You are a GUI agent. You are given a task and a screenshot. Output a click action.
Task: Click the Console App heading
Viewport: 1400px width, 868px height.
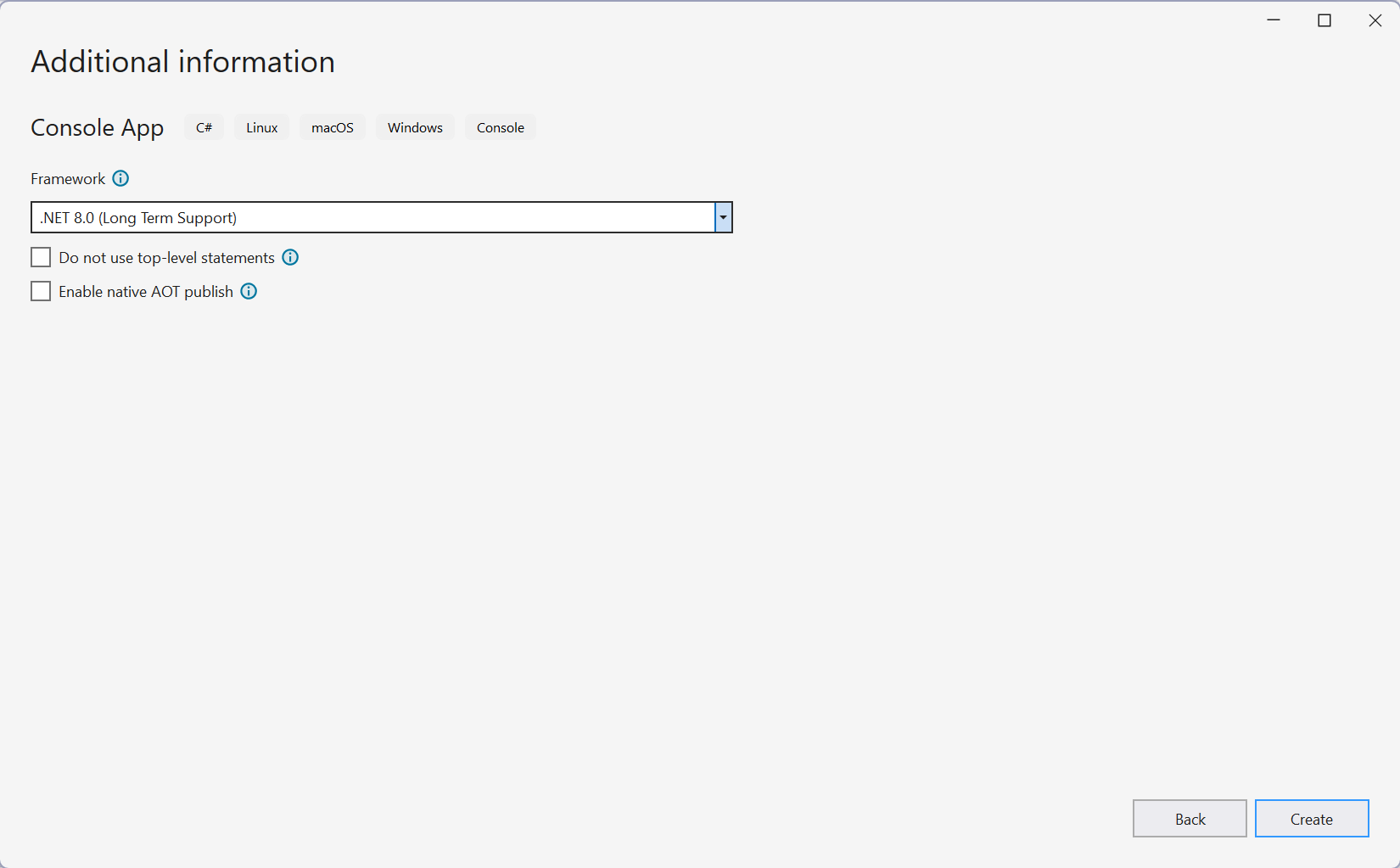pyautogui.click(x=97, y=127)
